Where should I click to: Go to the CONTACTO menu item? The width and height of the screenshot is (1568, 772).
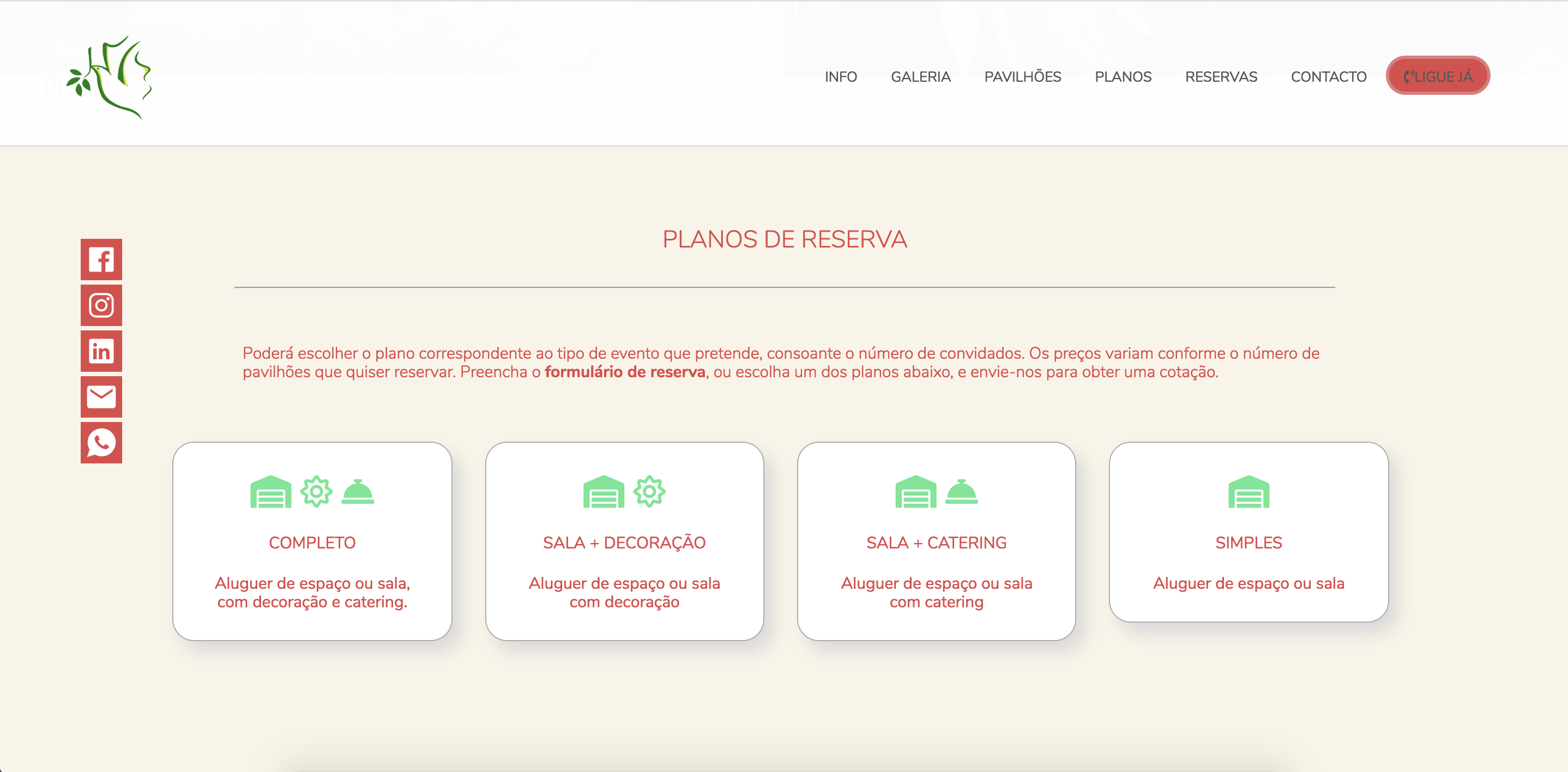(1328, 77)
